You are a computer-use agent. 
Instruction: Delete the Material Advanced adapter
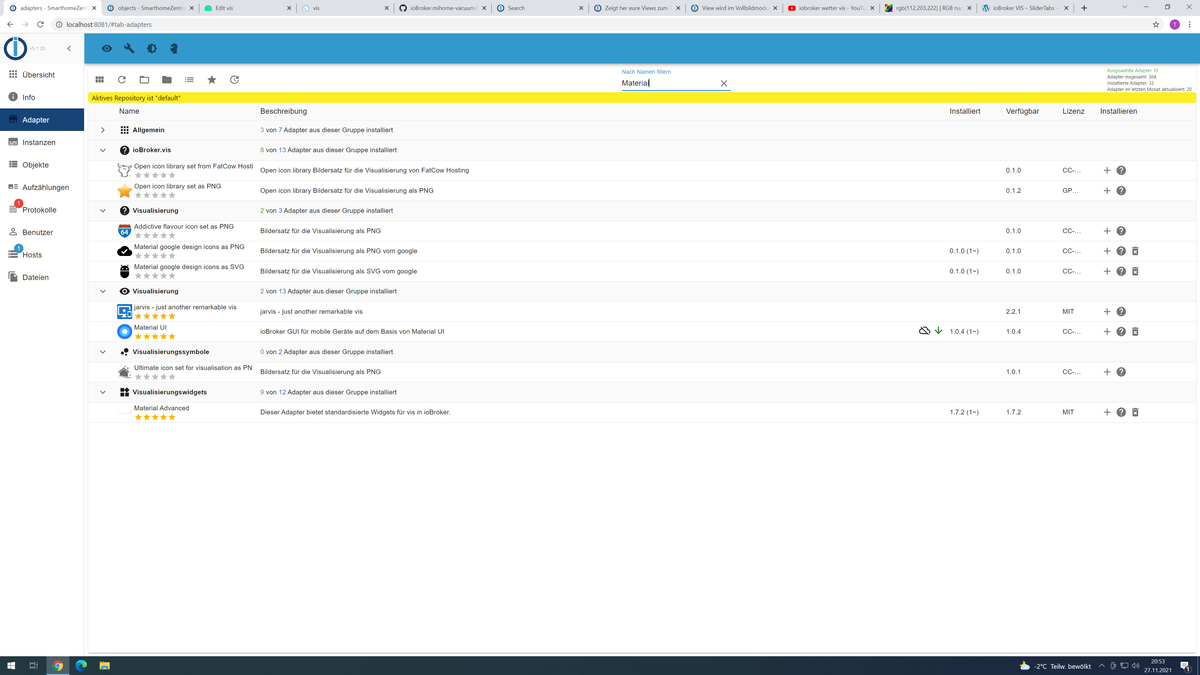[1135, 412]
